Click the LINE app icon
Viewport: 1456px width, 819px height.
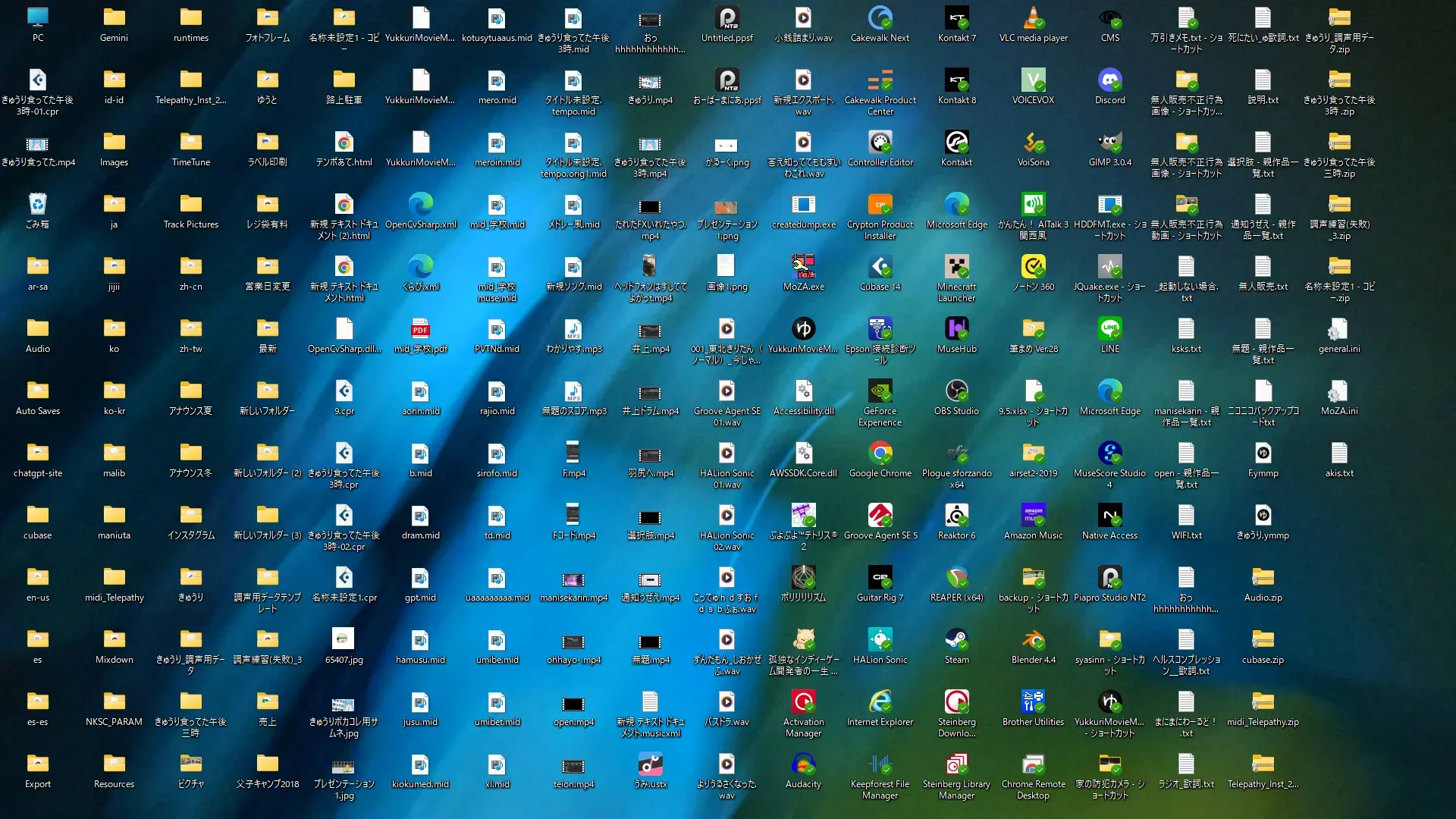[1109, 329]
